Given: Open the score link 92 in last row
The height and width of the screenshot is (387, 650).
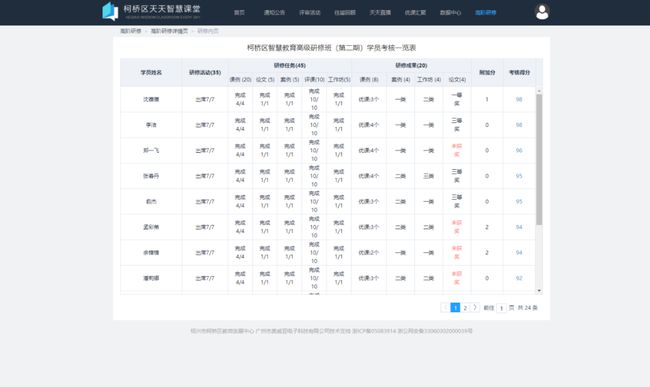Looking at the screenshot, I should click(x=519, y=278).
